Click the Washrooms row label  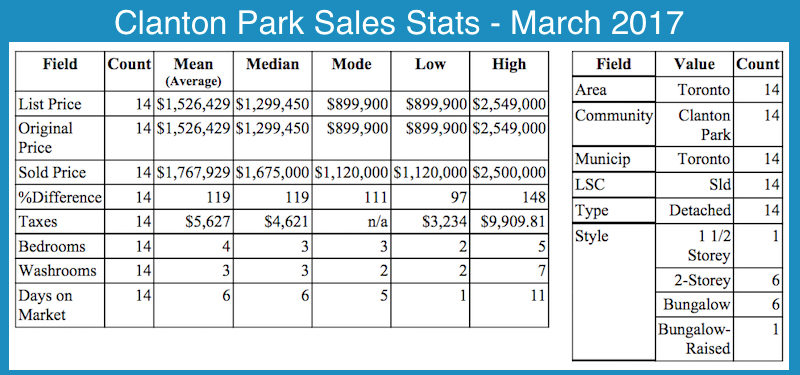point(57,270)
